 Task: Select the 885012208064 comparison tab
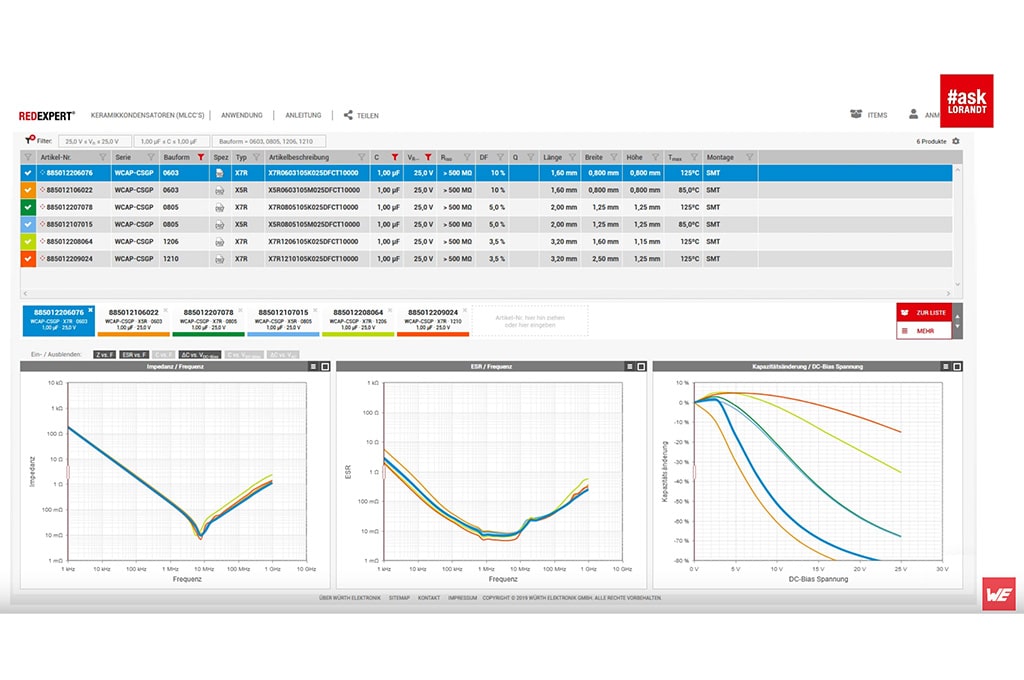(358, 320)
